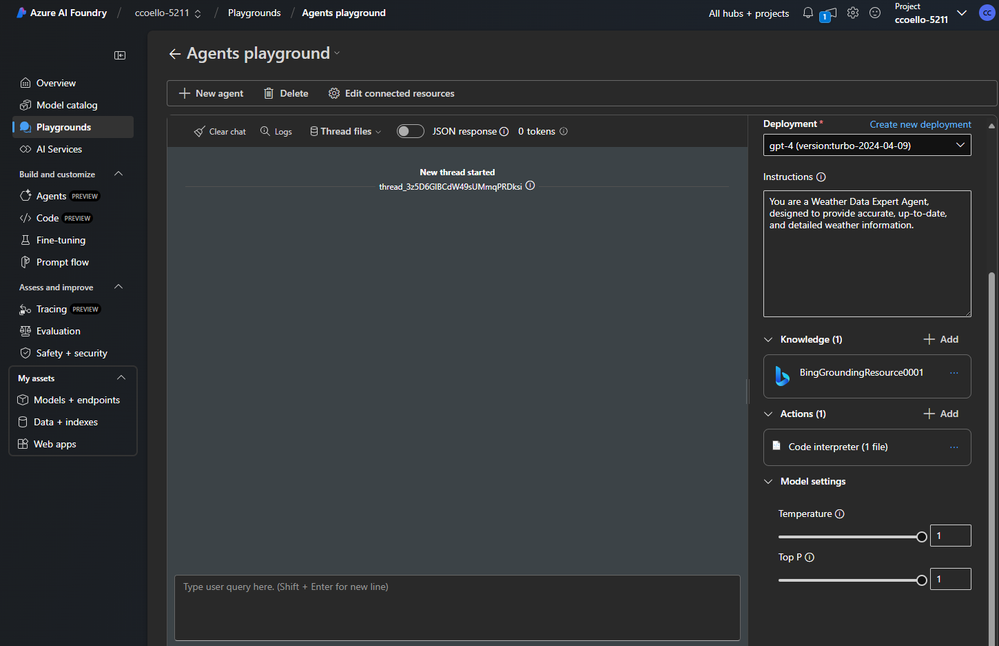
Task: Open AI Services in the sidebar
Action: tap(73, 149)
